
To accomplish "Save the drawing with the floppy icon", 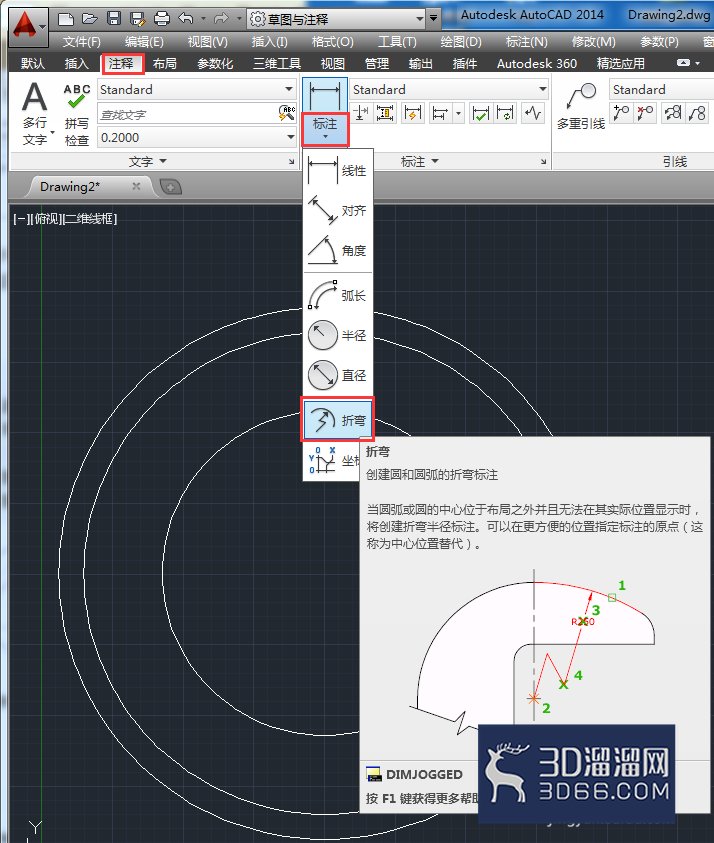I will click(x=114, y=19).
